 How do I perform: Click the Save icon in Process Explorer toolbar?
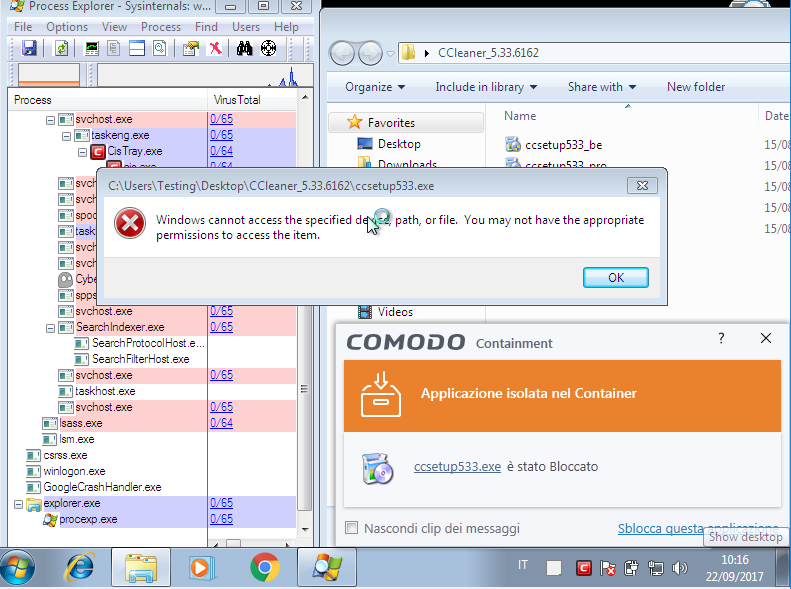pyautogui.click(x=29, y=48)
